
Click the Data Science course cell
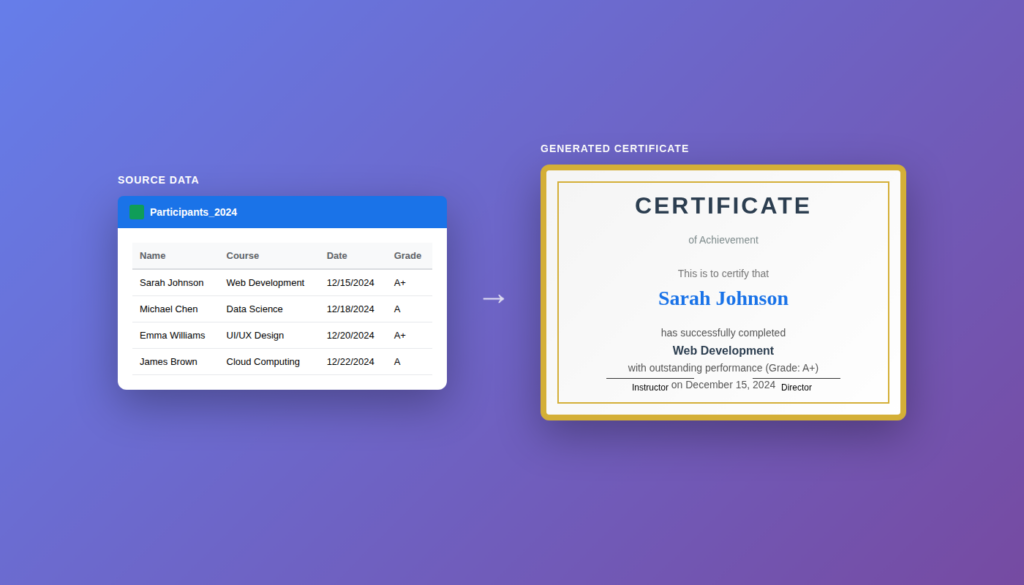click(x=254, y=309)
